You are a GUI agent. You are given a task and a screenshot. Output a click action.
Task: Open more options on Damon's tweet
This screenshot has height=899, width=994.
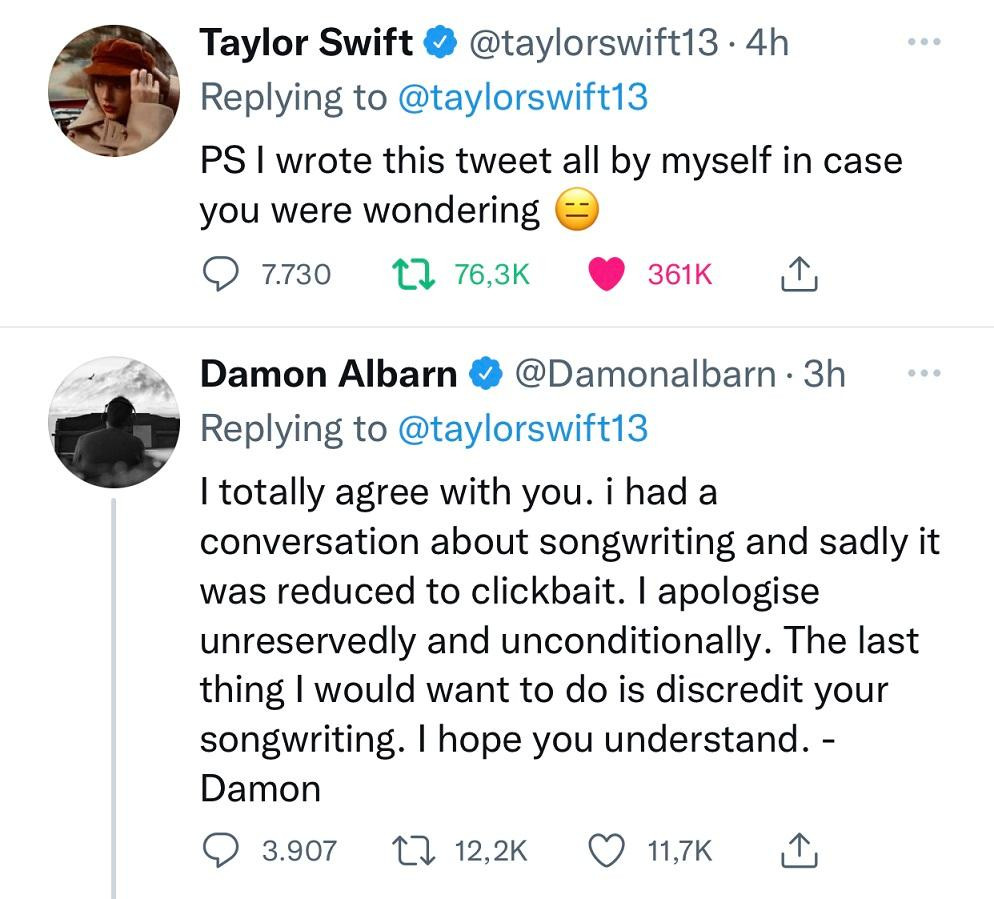(926, 372)
